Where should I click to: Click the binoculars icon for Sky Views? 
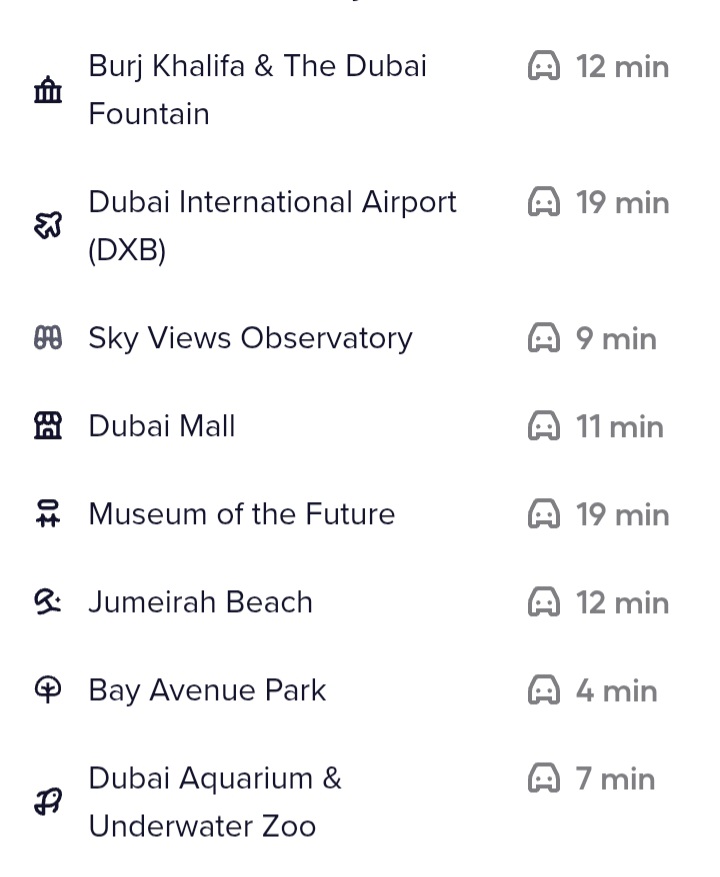point(48,339)
